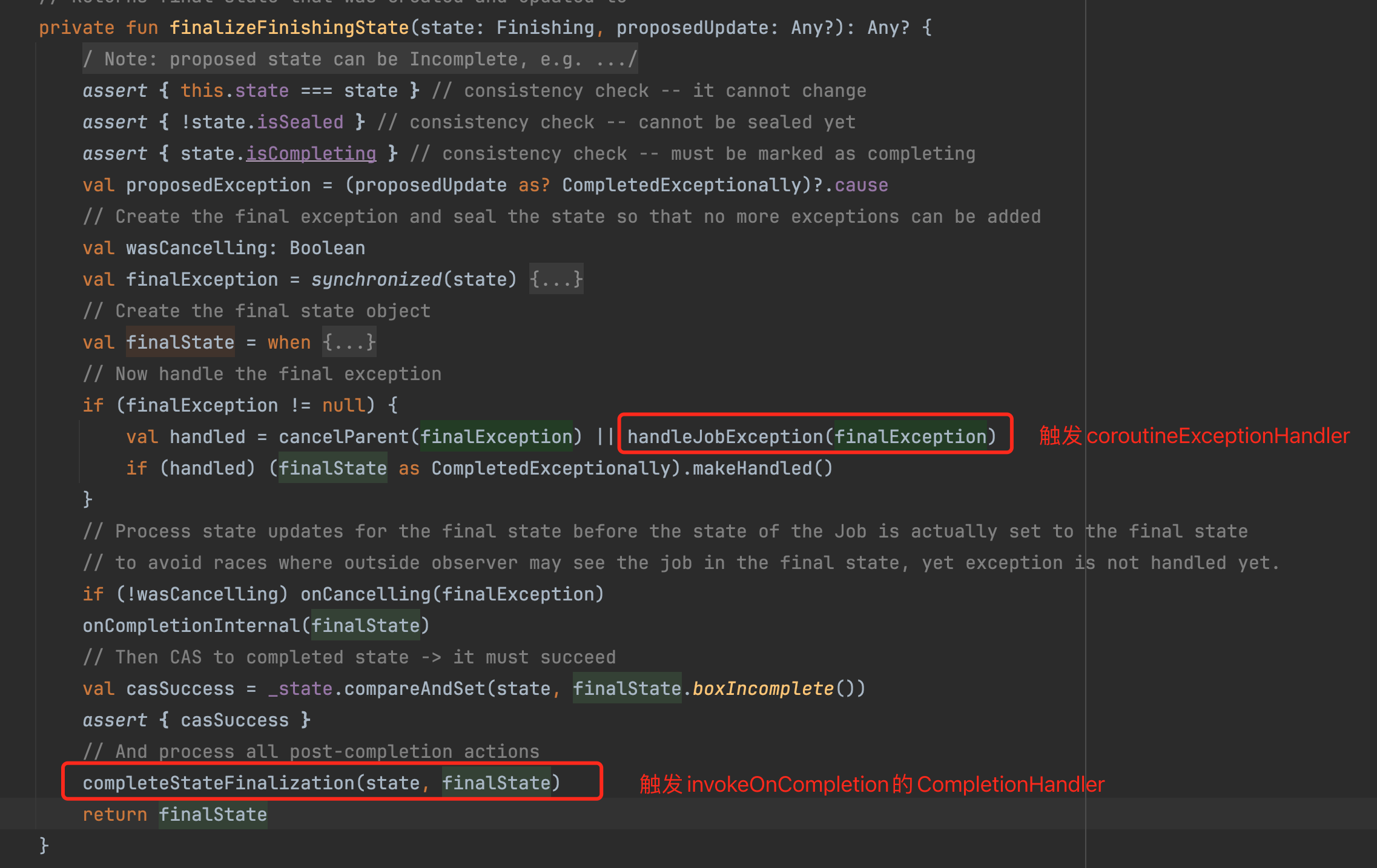1377x868 pixels.
Task: Click the compareAndSet method call
Action: click(x=414, y=688)
